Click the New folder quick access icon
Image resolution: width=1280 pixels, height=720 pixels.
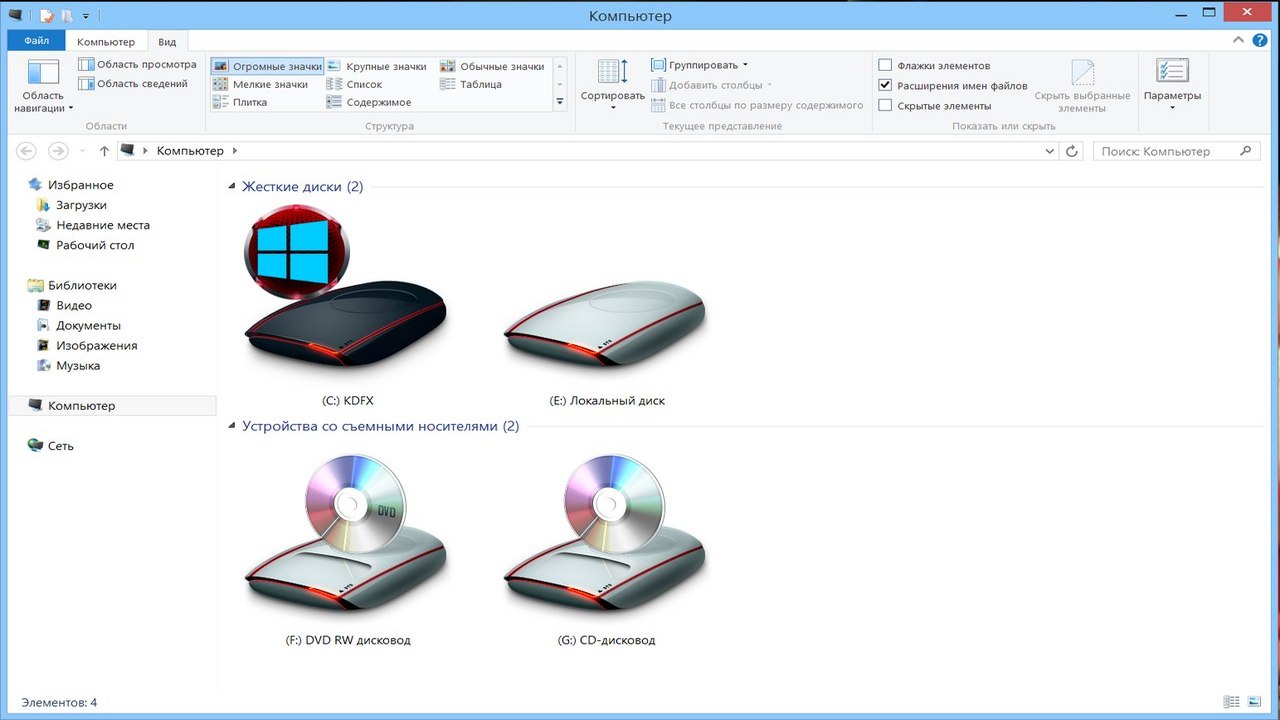[x=66, y=16]
